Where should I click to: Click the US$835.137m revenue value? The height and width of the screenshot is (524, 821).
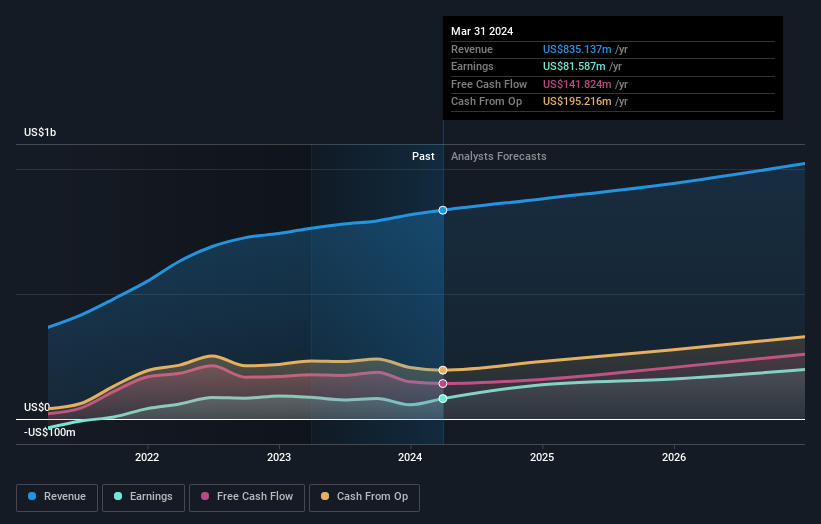click(x=577, y=49)
